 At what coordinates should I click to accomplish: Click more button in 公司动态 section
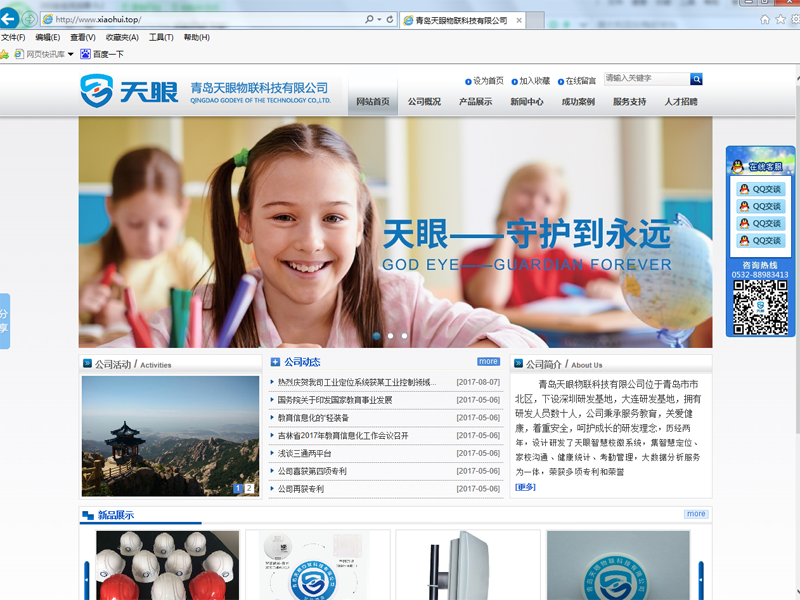(488, 361)
